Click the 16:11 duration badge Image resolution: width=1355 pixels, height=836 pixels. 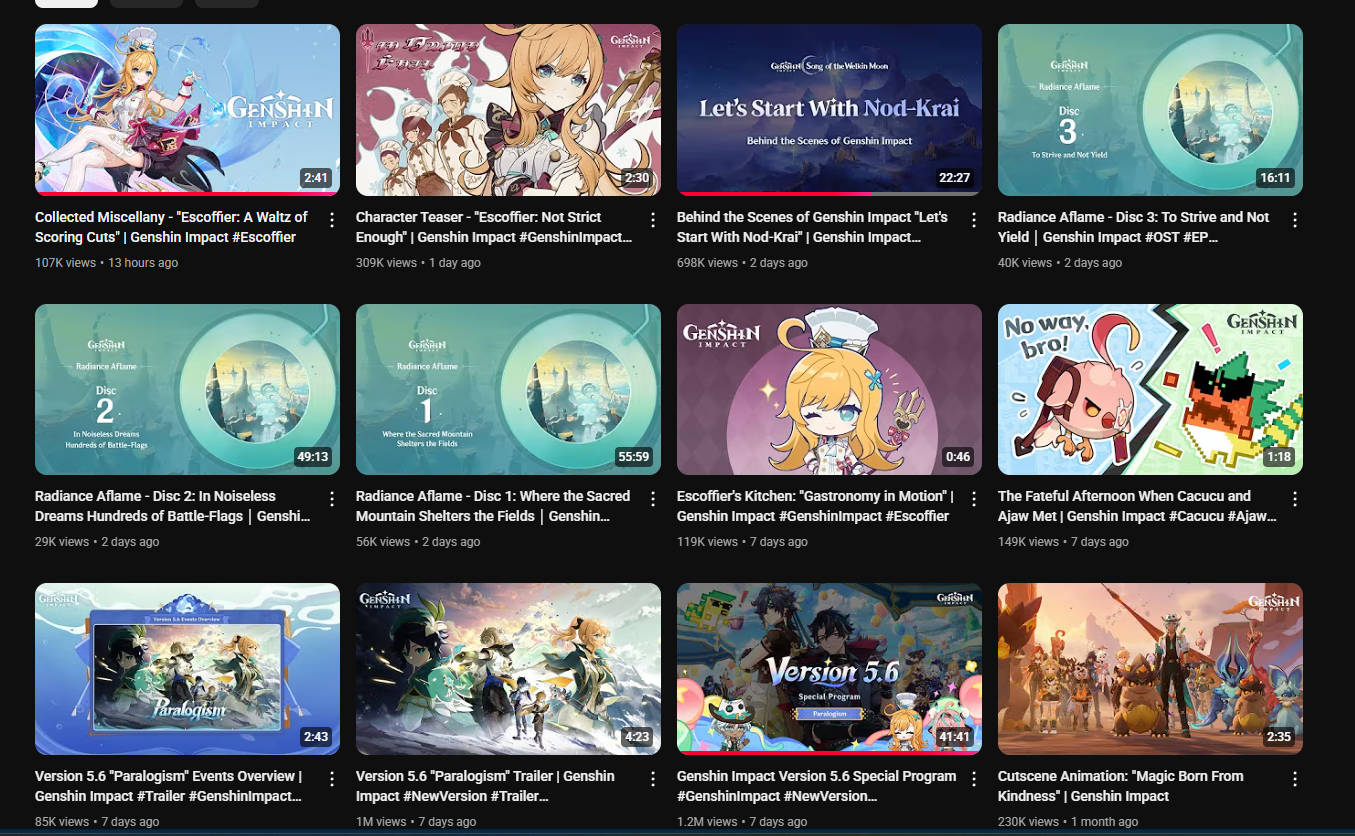pos(1276,178)
